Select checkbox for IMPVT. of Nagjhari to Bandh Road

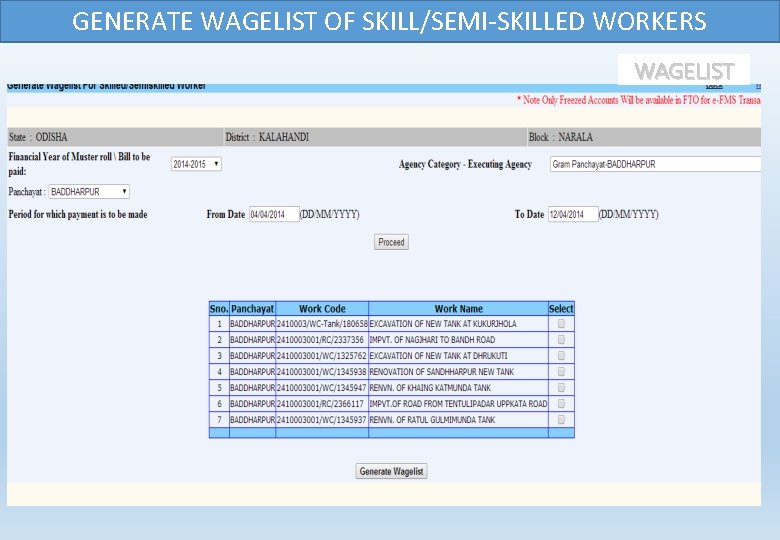(x=561, y=340)
